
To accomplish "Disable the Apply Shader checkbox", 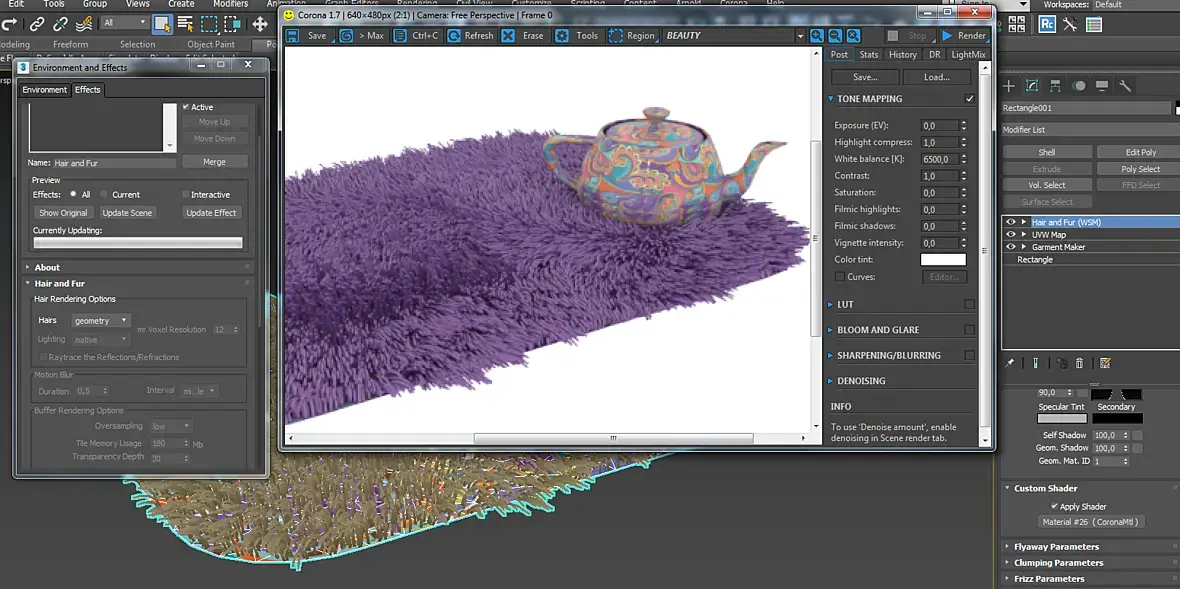I will (x=1054, y=506).
